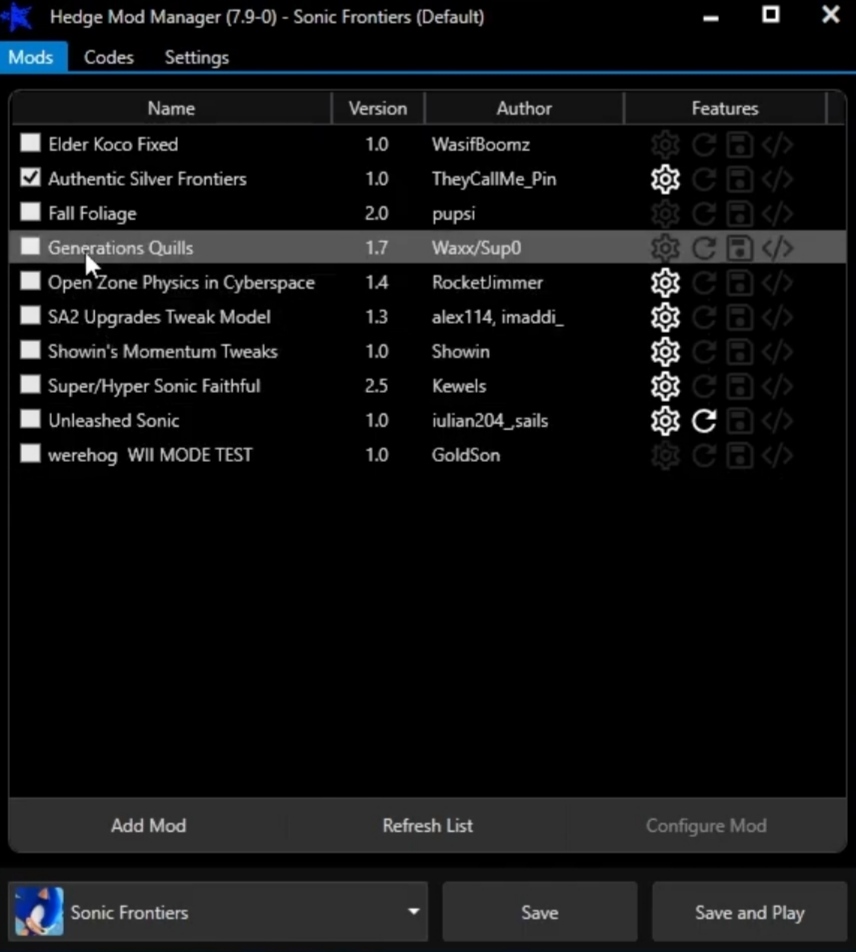
Task: Click save-file icon in Elder Koco Fixed row
Action: (x=740, y=144)
